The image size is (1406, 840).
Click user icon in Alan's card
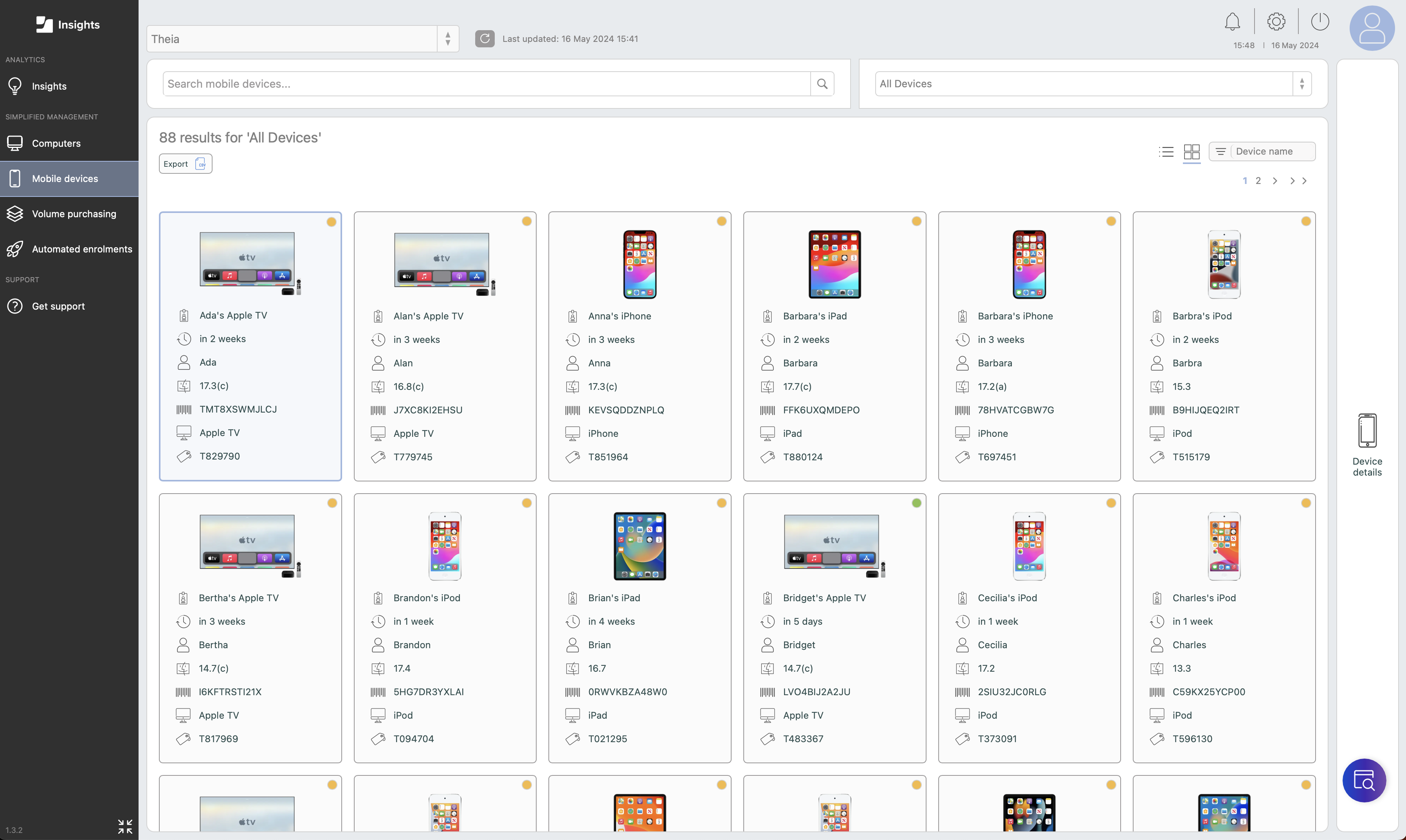[x=378, y=363]
